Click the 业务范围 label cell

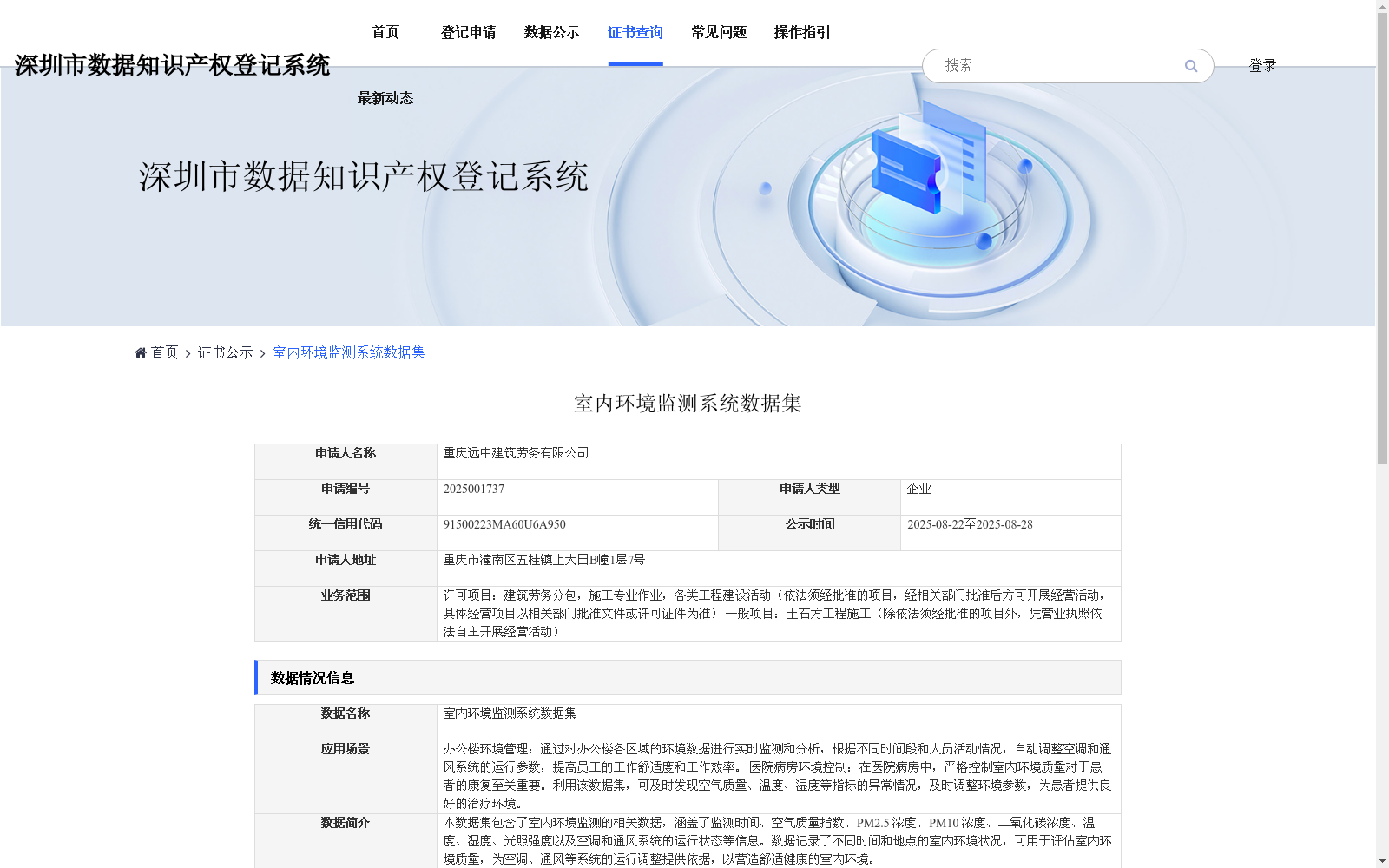[x=346, y=614]
